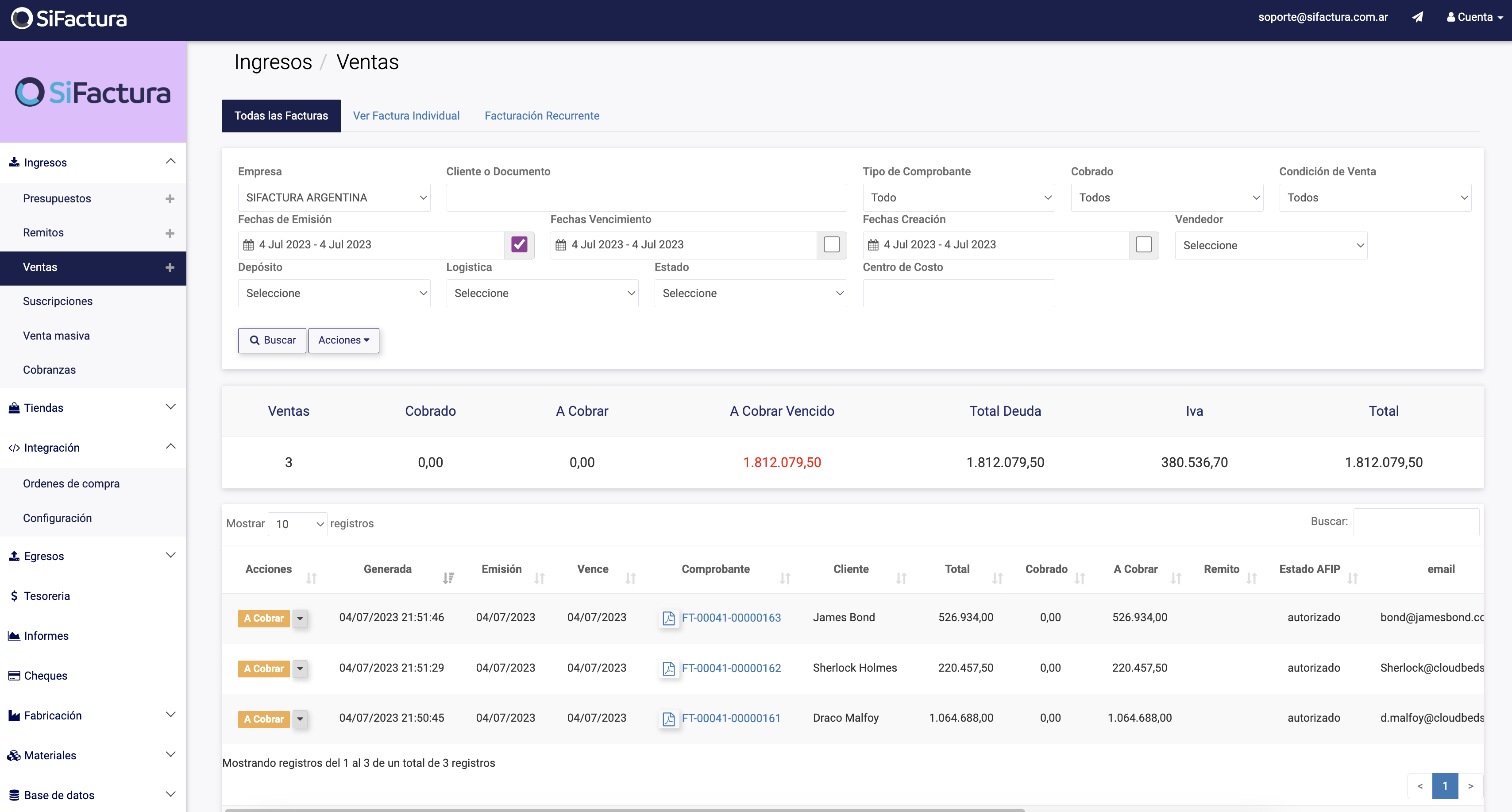Open PDF icon for Draco Malfoy invoice
Image resolution: width=1512 pixels, height=812 pixels.
pos(668,719)
